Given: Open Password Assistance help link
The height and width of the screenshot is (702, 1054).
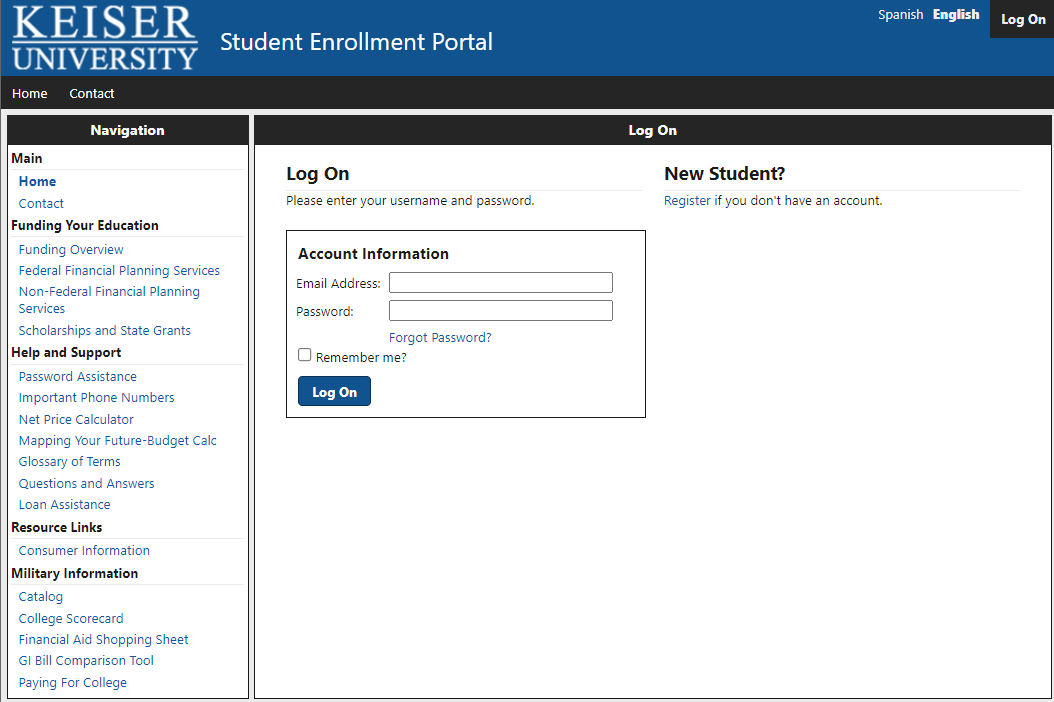Looking at the screenshot, I should coord(78,377).
